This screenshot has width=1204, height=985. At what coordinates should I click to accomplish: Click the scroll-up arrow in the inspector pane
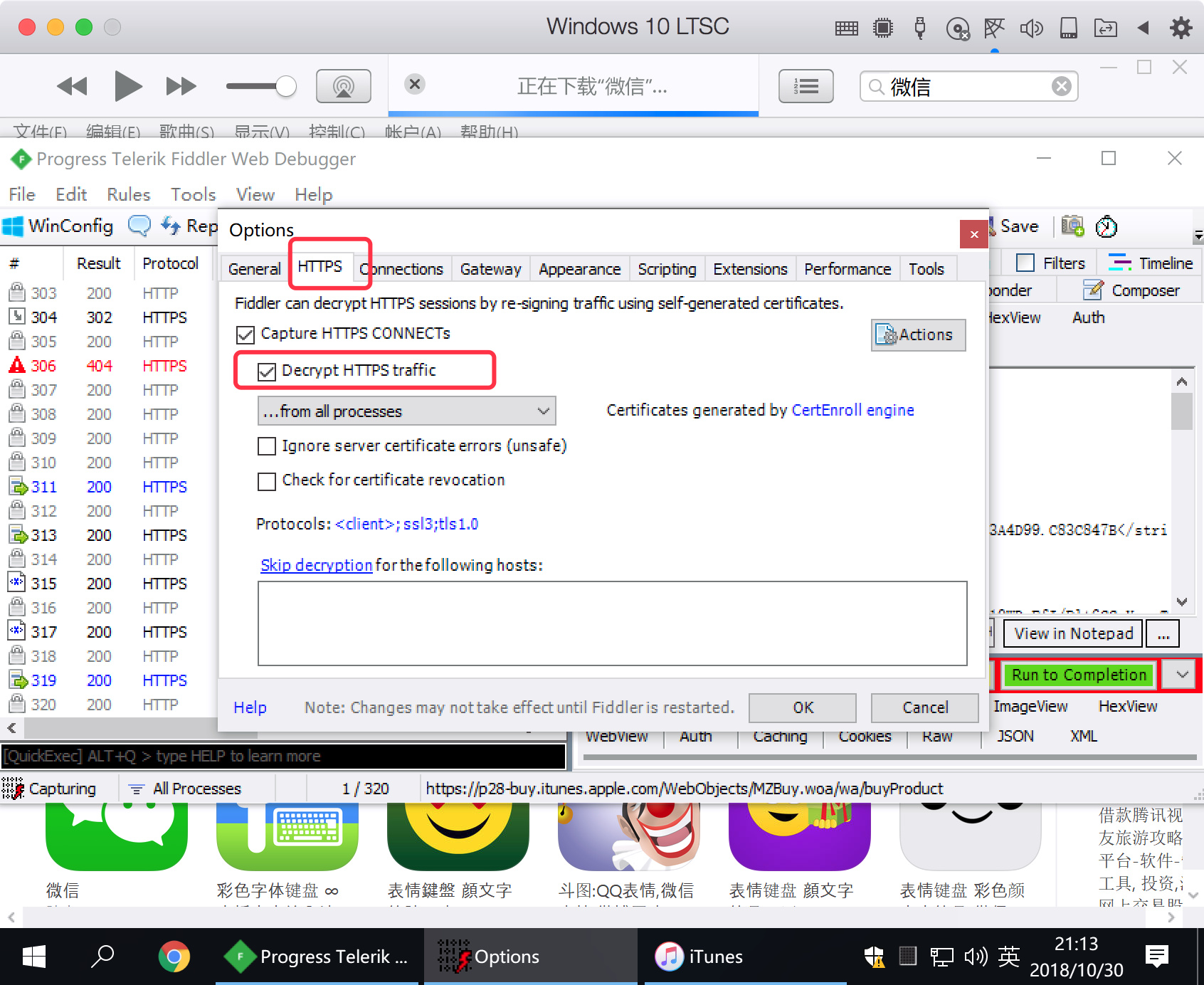pyautogui.click(x=1182, y=381)
